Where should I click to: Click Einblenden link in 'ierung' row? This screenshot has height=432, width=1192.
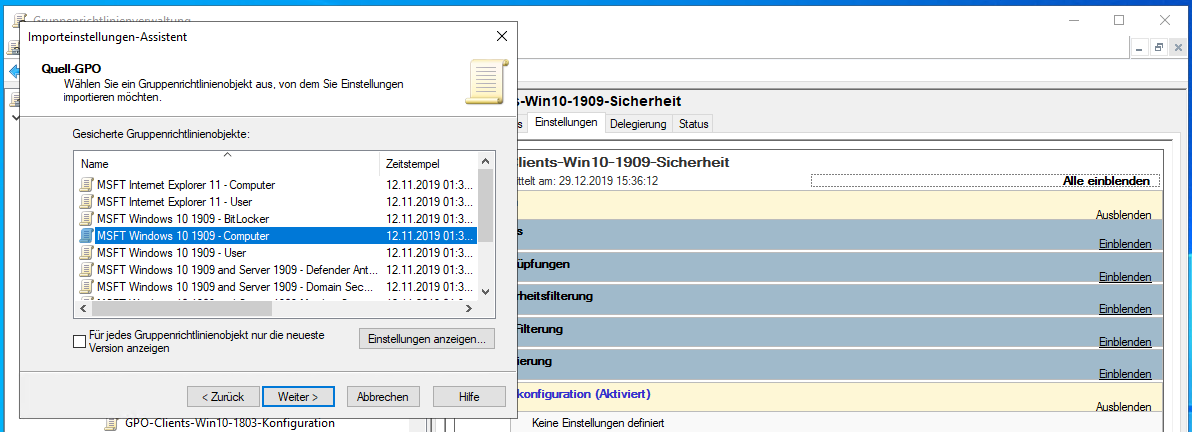1125,374
